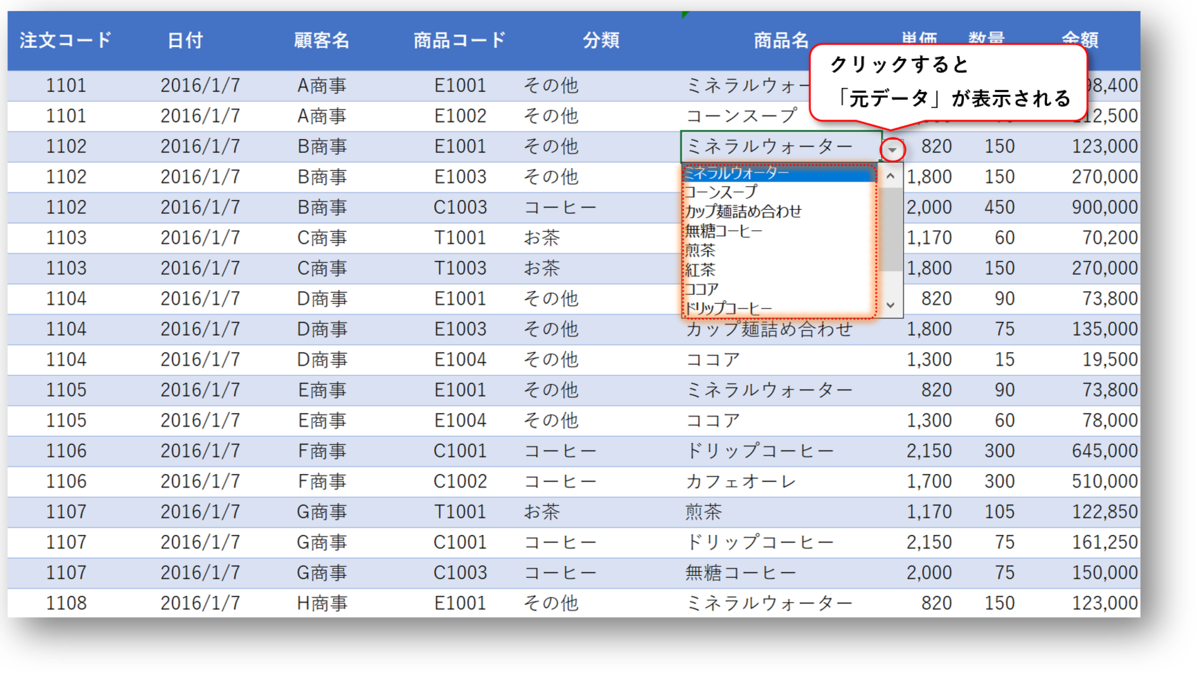Image resolution: width=1200 pixels, height=697 pixels.
Task: Click the red-circled dropdown button
Action: click(x=890, y=147)
